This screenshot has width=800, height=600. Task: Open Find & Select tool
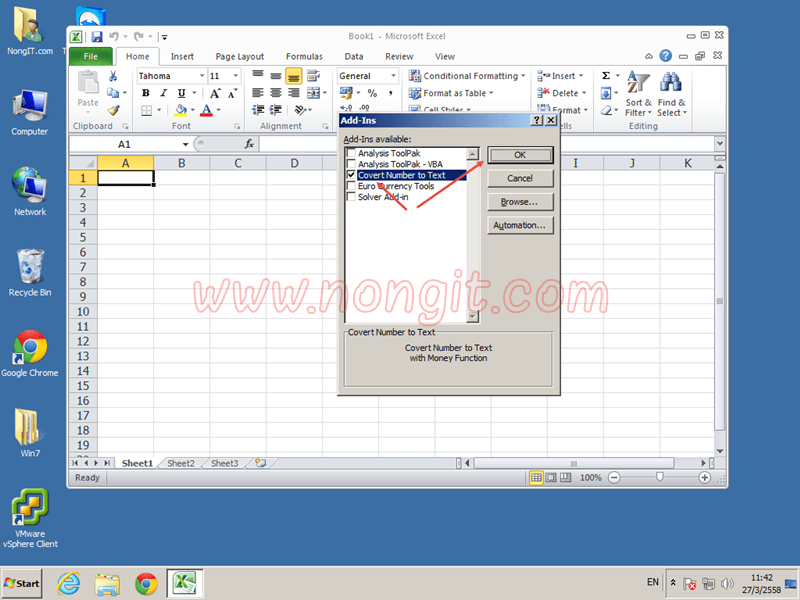pos(670,95)
